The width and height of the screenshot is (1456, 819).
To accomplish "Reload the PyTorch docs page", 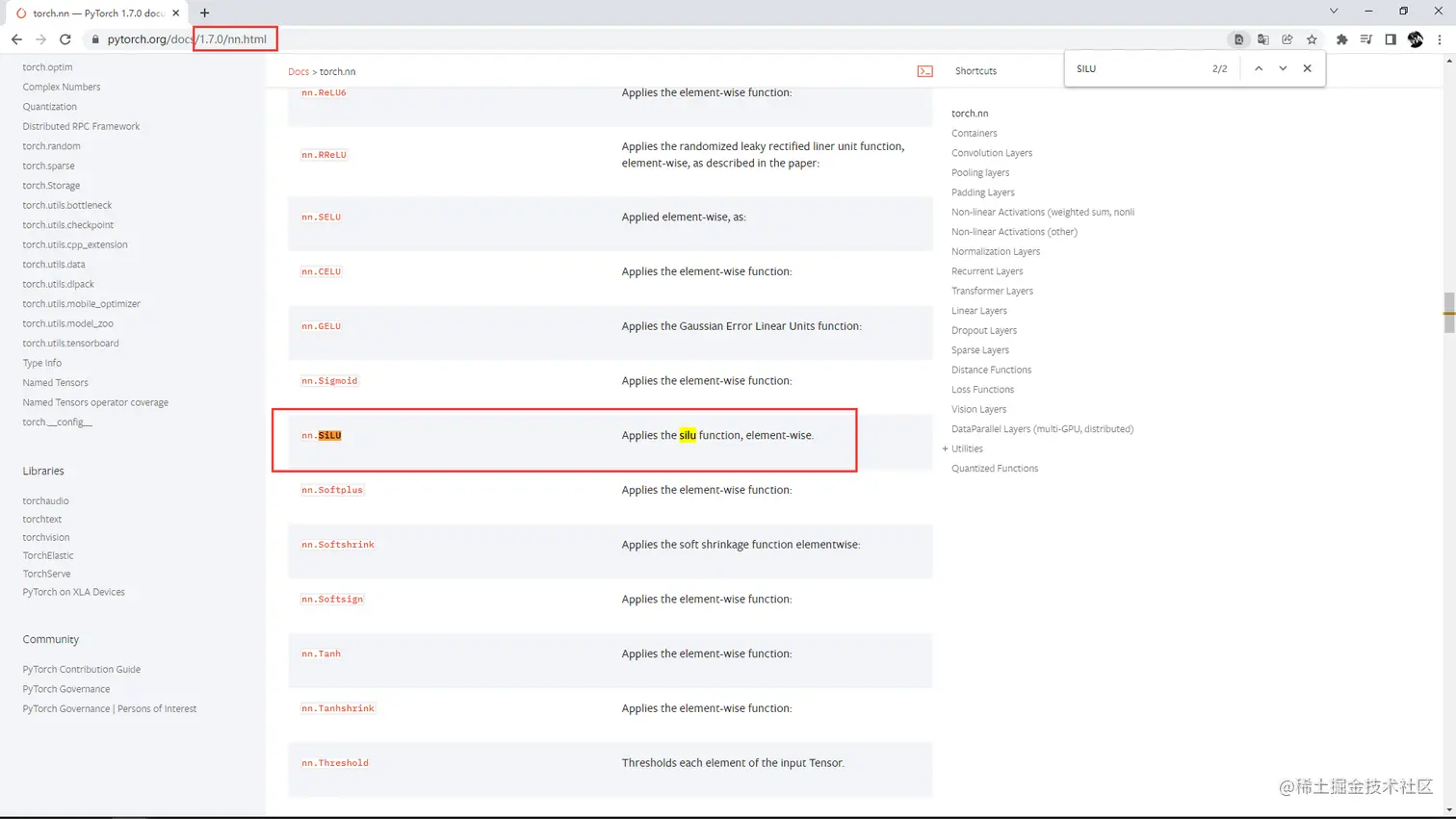I will [x=65, y=39].
